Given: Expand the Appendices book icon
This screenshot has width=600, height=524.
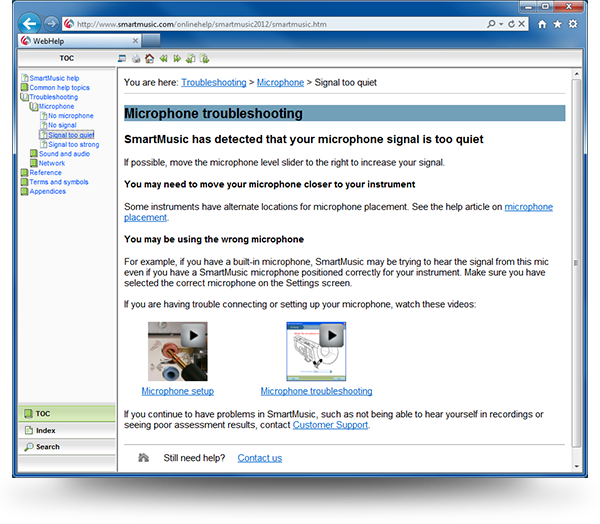Looking at the screenshot, I should pos(24,191).
